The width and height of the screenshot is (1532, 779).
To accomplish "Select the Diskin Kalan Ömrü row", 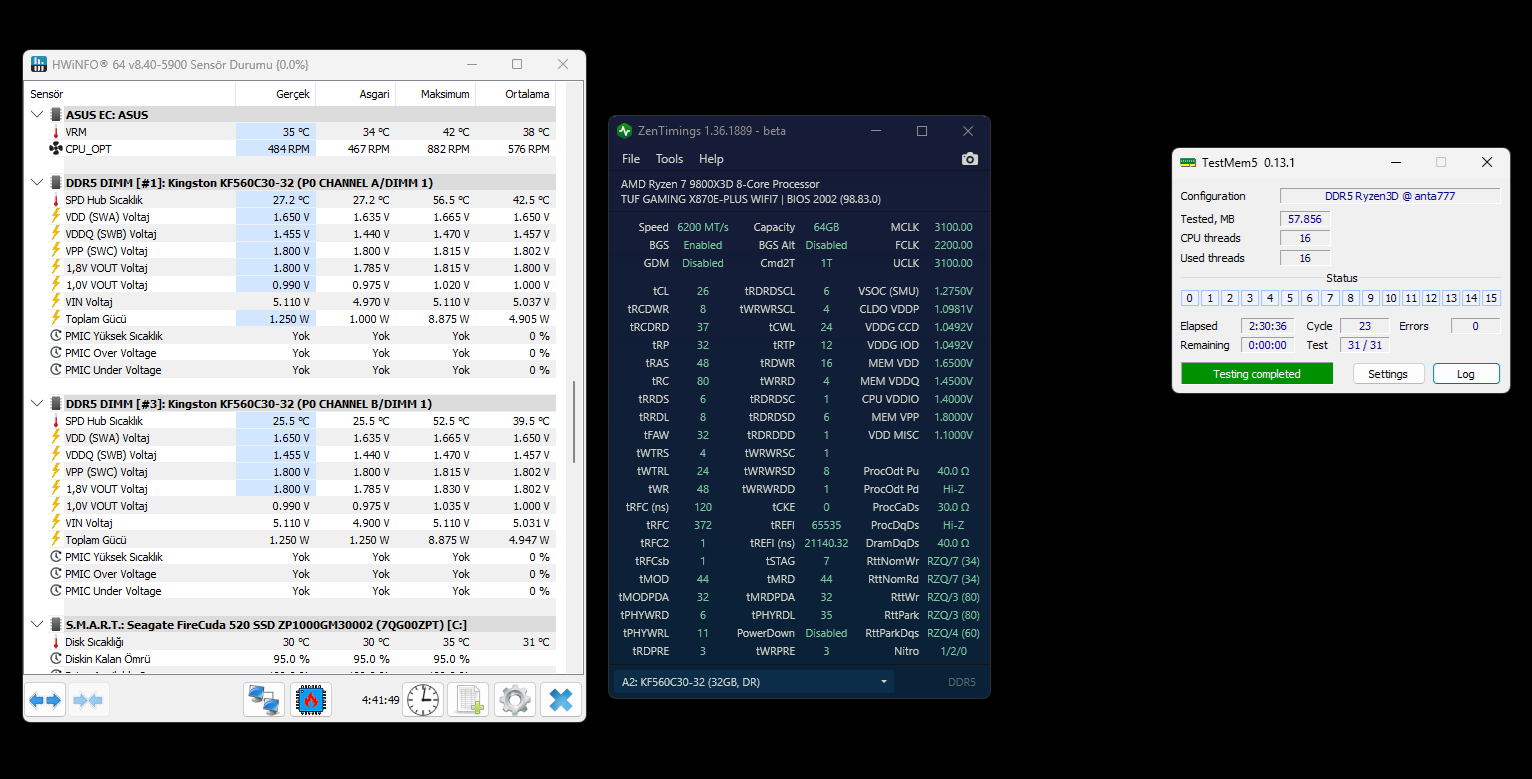I will point(290,659).
